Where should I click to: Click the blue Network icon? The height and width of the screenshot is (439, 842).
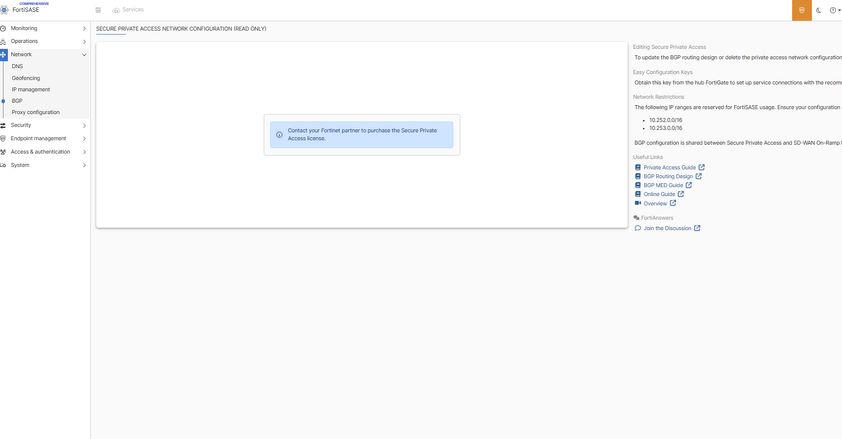coord(3,55)
